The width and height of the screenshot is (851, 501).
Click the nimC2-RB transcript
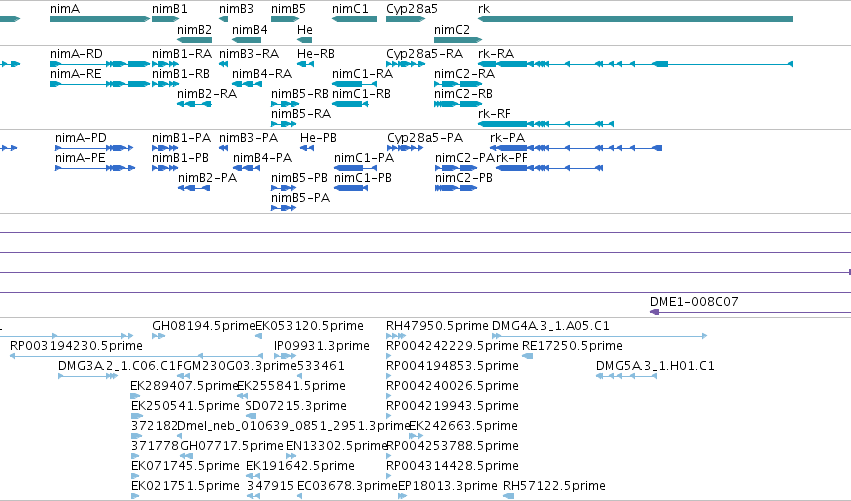458,104
